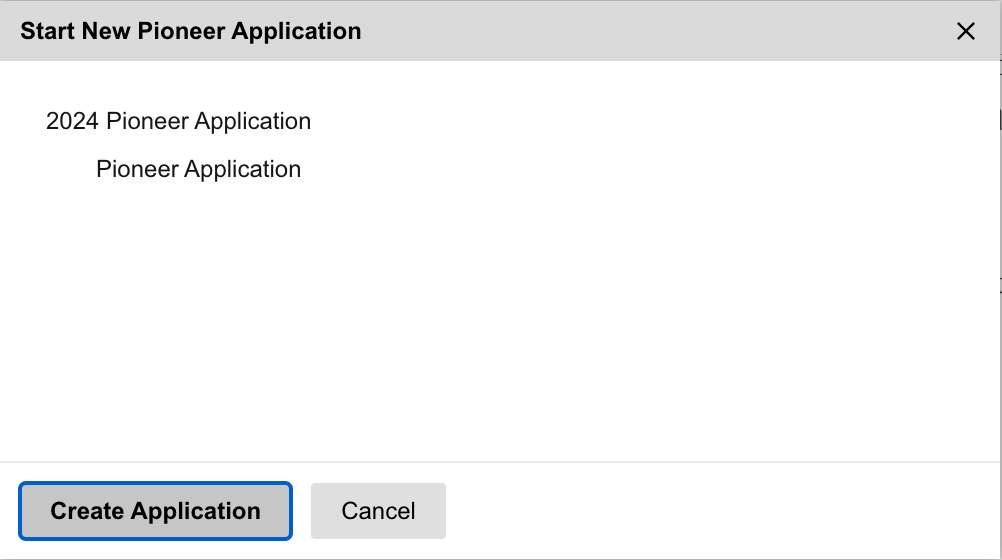The width and height of the screenshot is (1002, 560).
Task: Click the dialog title bar
Action: click(x=600, y=31)
